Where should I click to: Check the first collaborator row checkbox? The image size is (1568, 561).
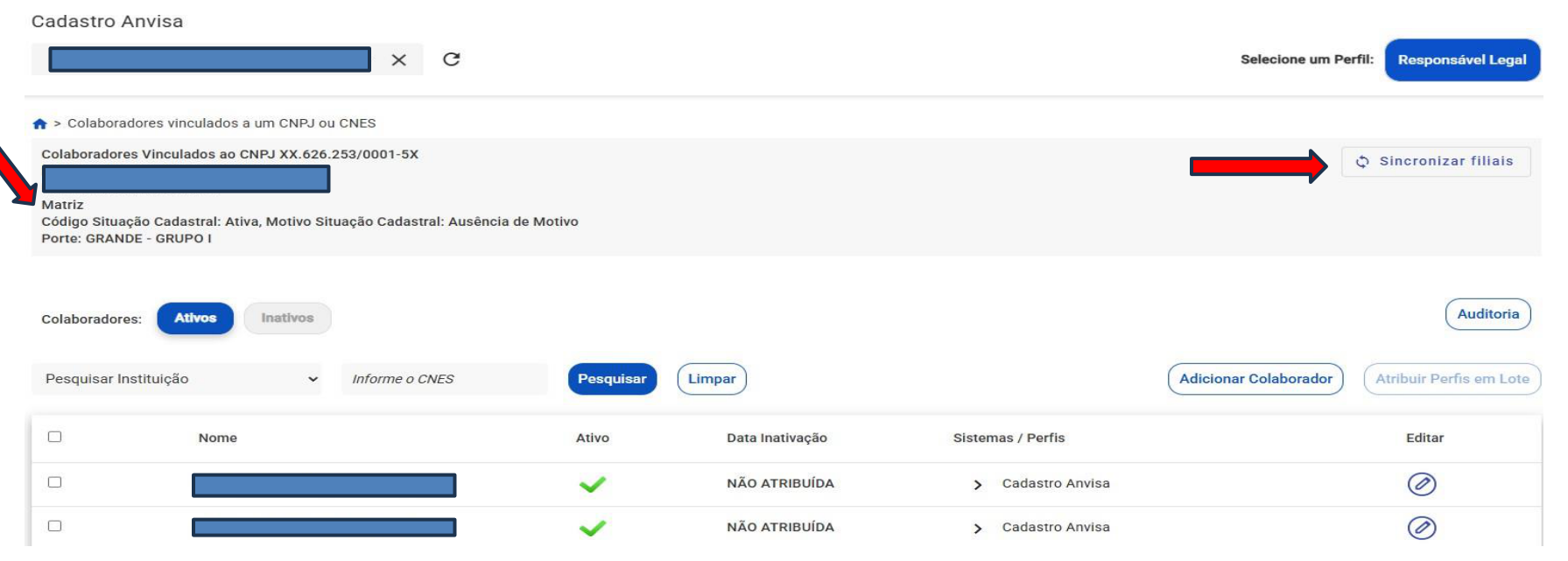[54, 482]
